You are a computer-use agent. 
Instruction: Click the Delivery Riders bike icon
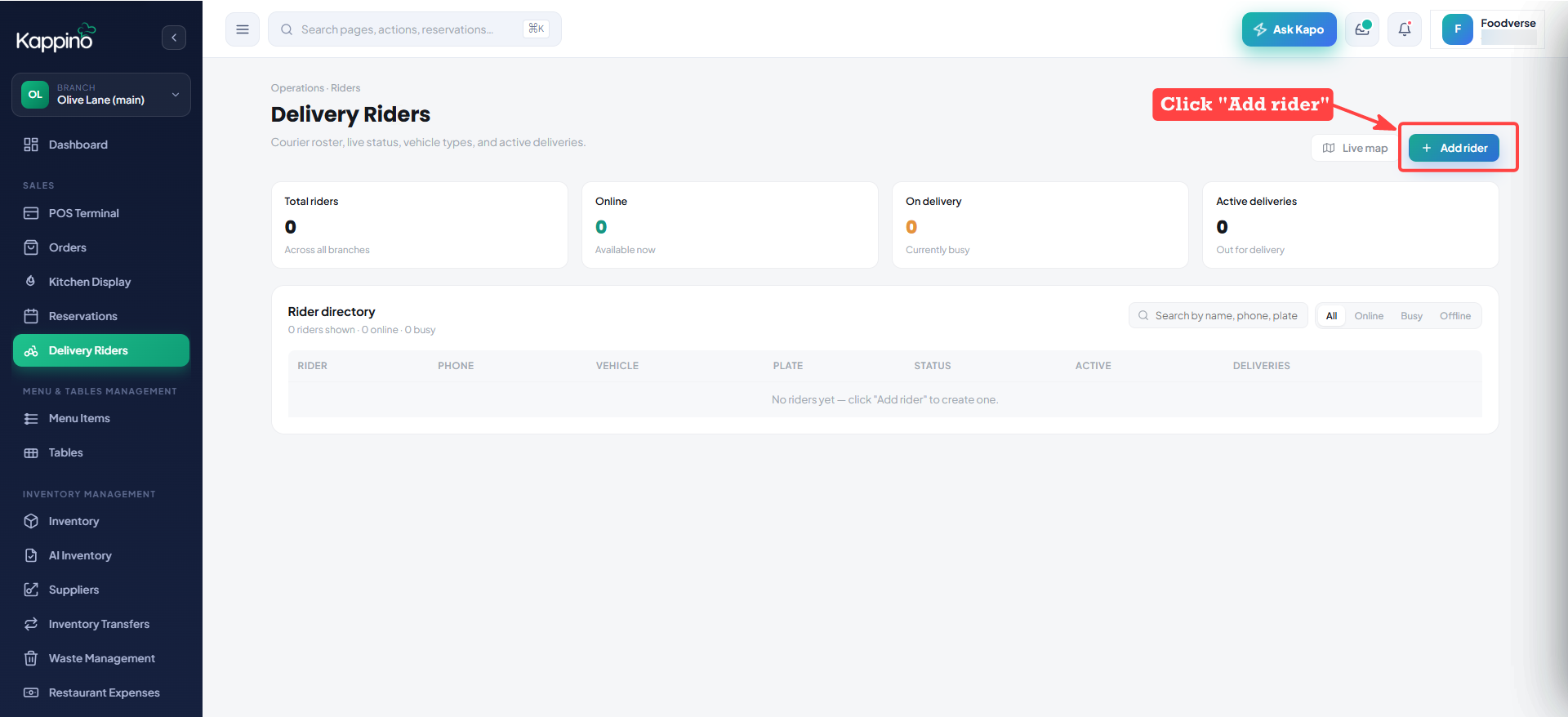point(31,350)
